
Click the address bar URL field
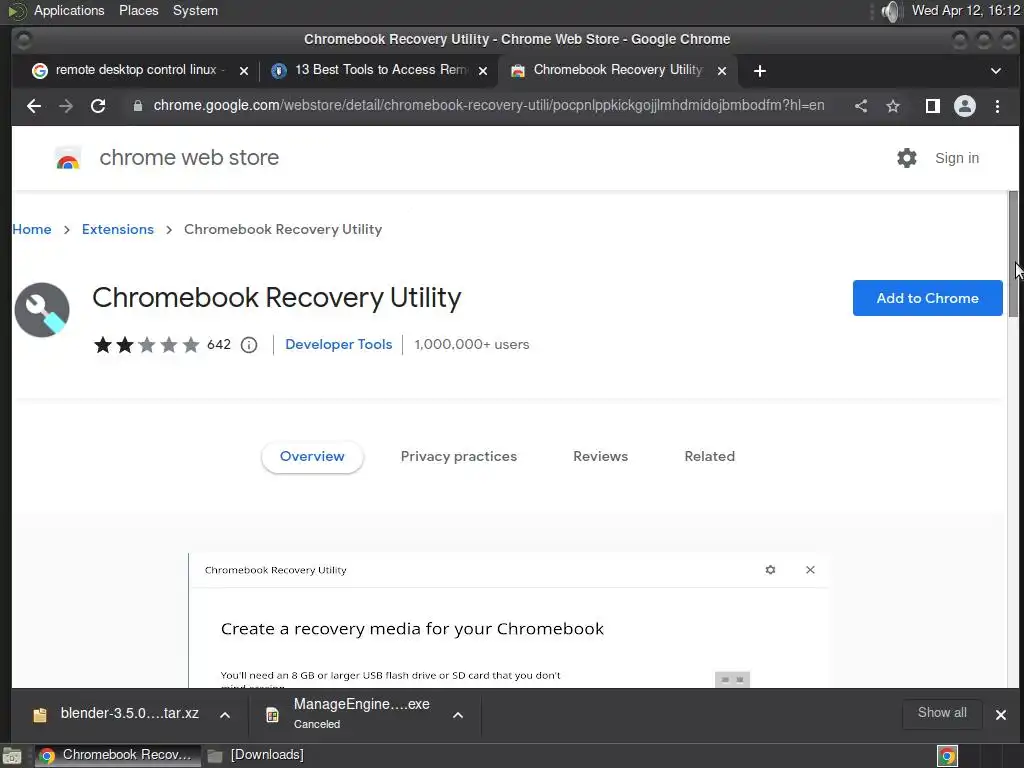coord(488,106)
